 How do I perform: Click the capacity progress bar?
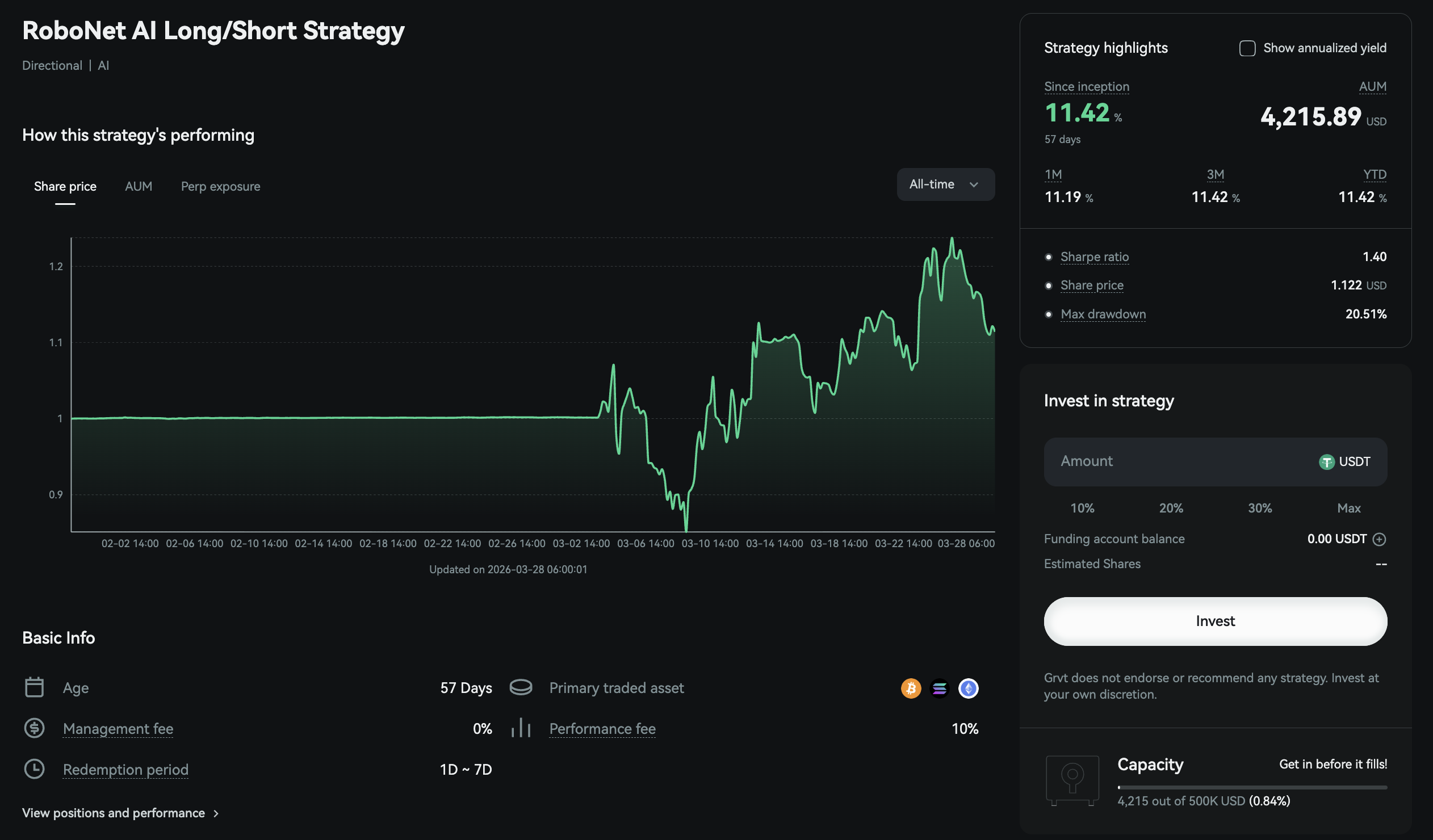point(1251,787)
